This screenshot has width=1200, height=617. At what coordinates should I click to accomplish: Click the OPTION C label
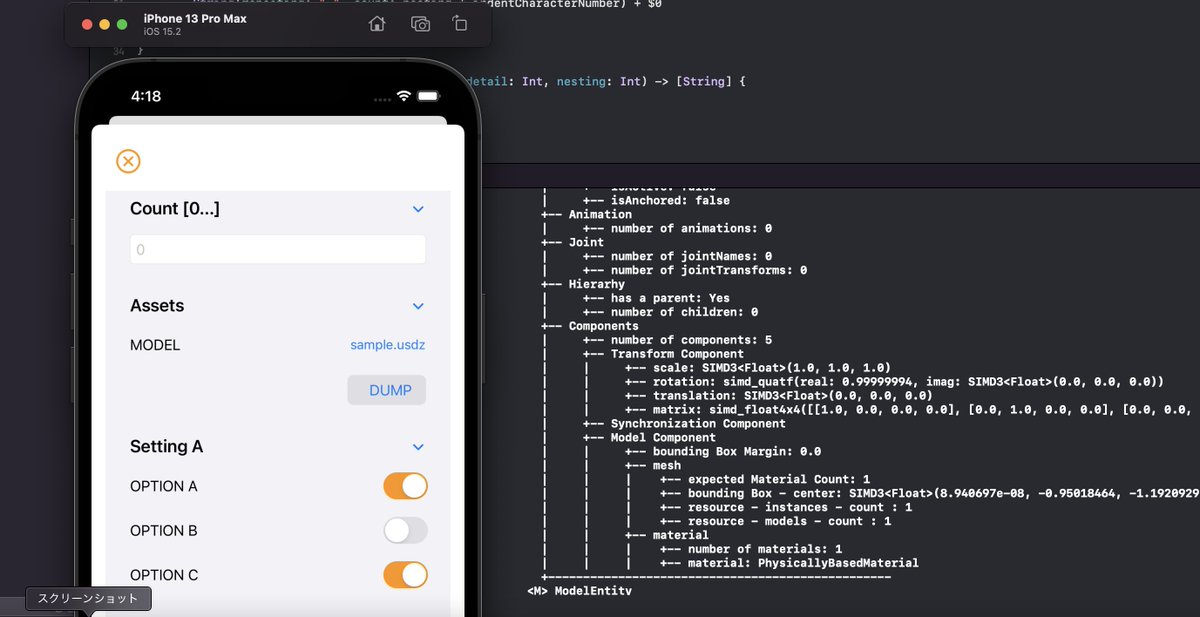click(164, 575)
